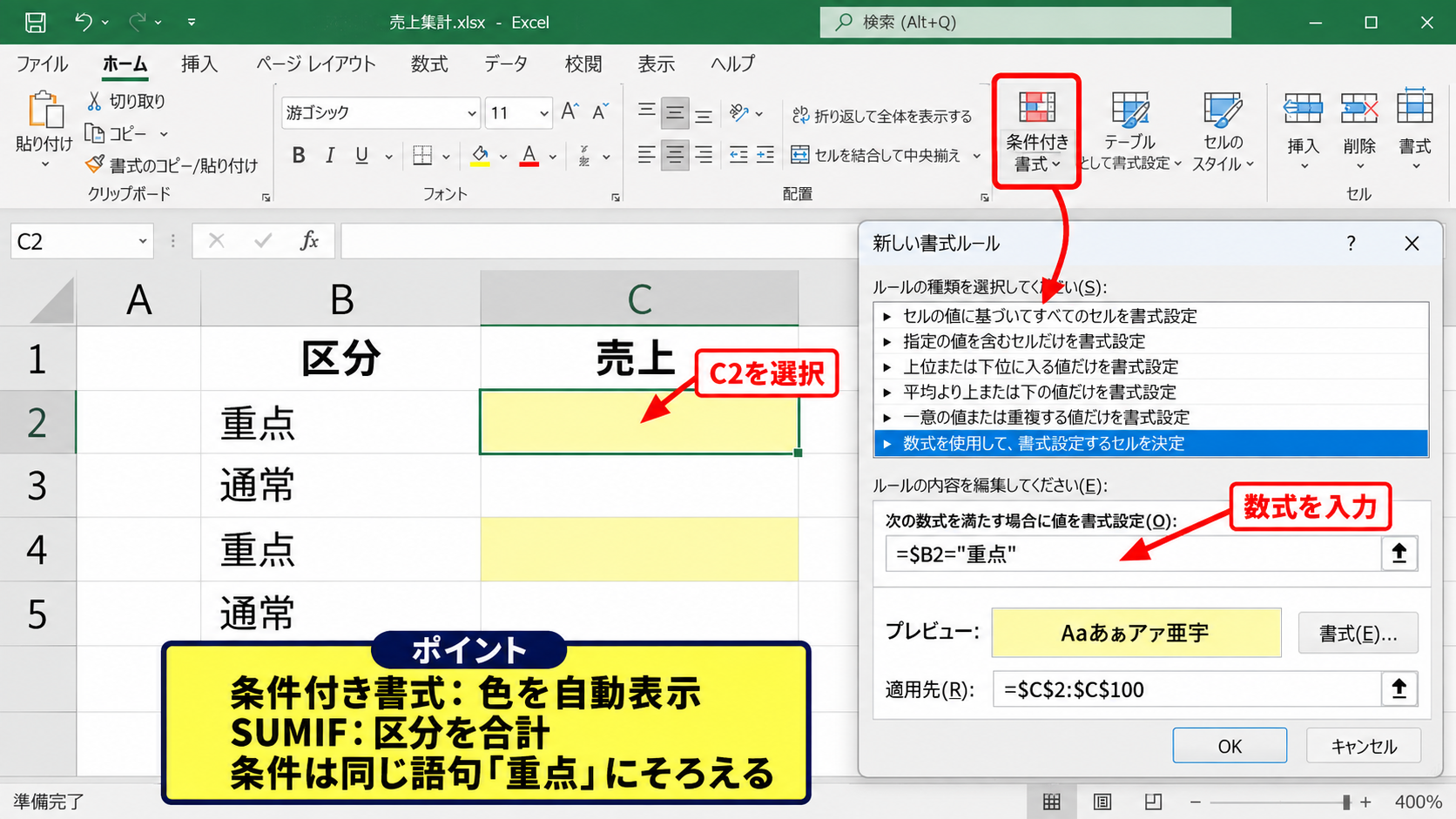This screenshot has width=1456, height=819.
Task: Expand the Copy options arrow
Action: click(163, 134)
